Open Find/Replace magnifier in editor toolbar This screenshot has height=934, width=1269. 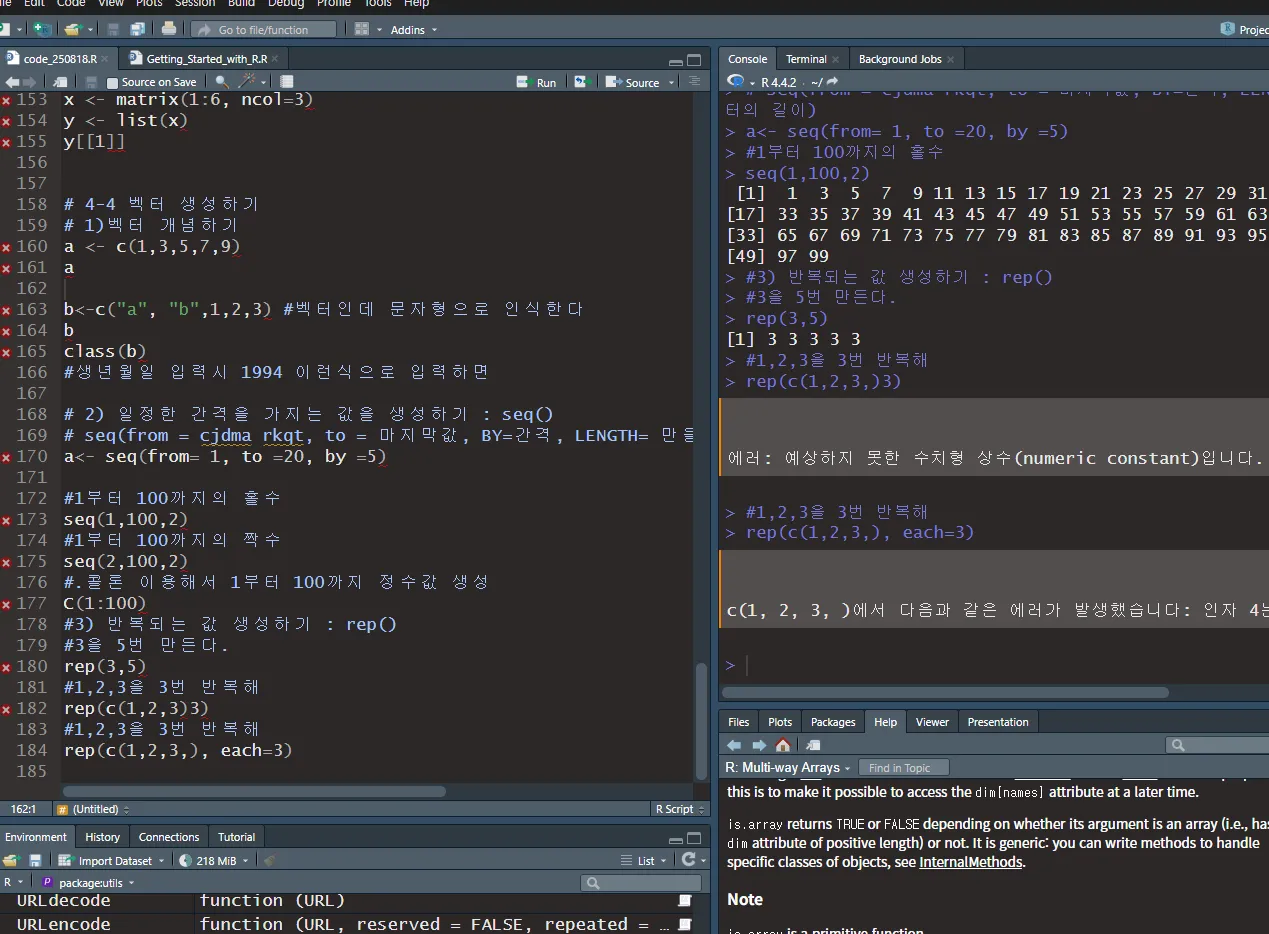[222, 82]
